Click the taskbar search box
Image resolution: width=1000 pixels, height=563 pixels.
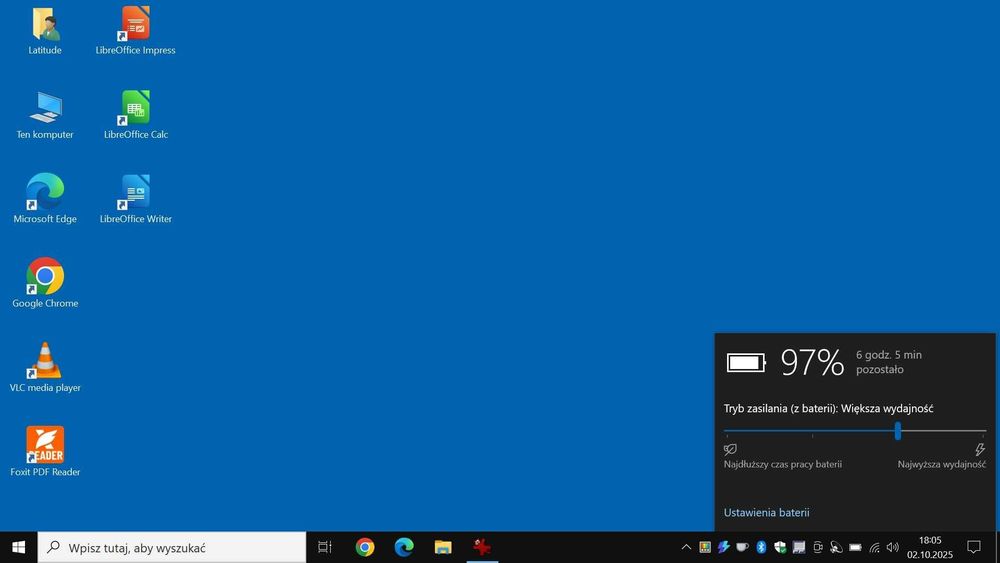pyautogui.click(x=172, y=547)
